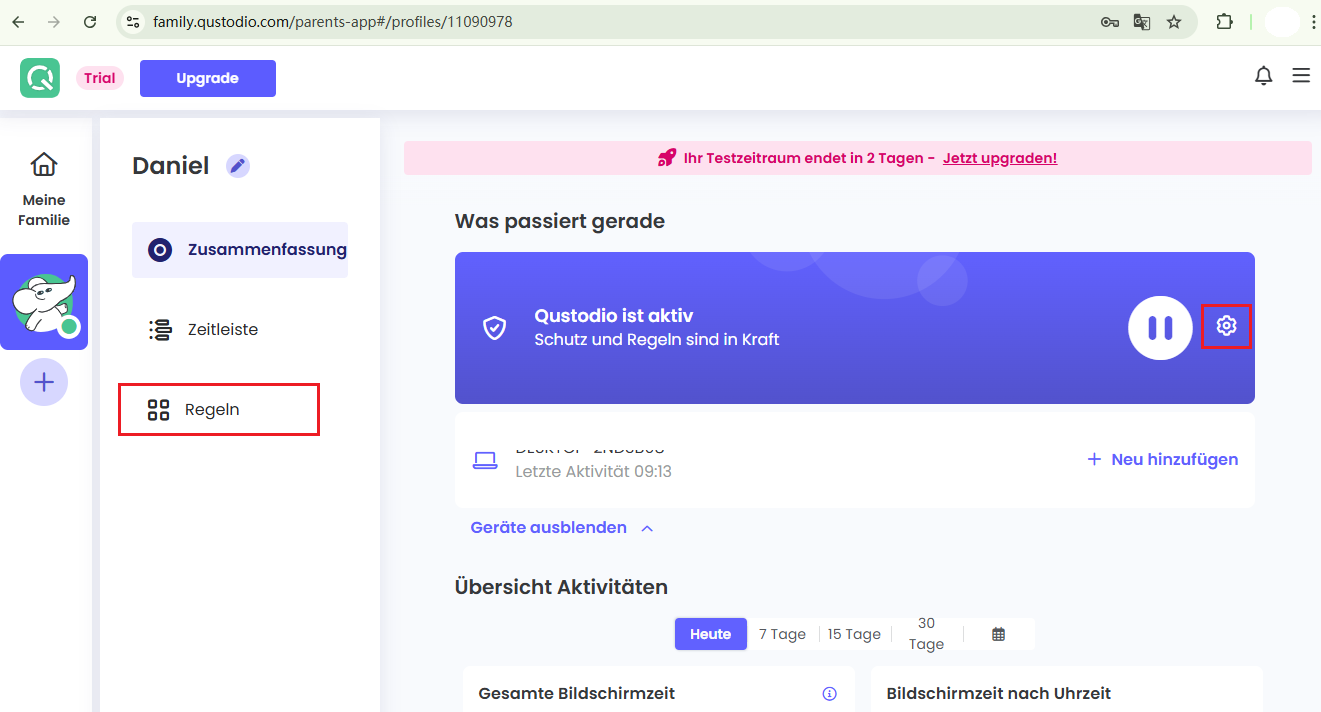Image resolution: width=1321 pixels, height=712 pixels.
Task: Click the Jetzt upgraden! link
Action: click(x=999, y=158)
